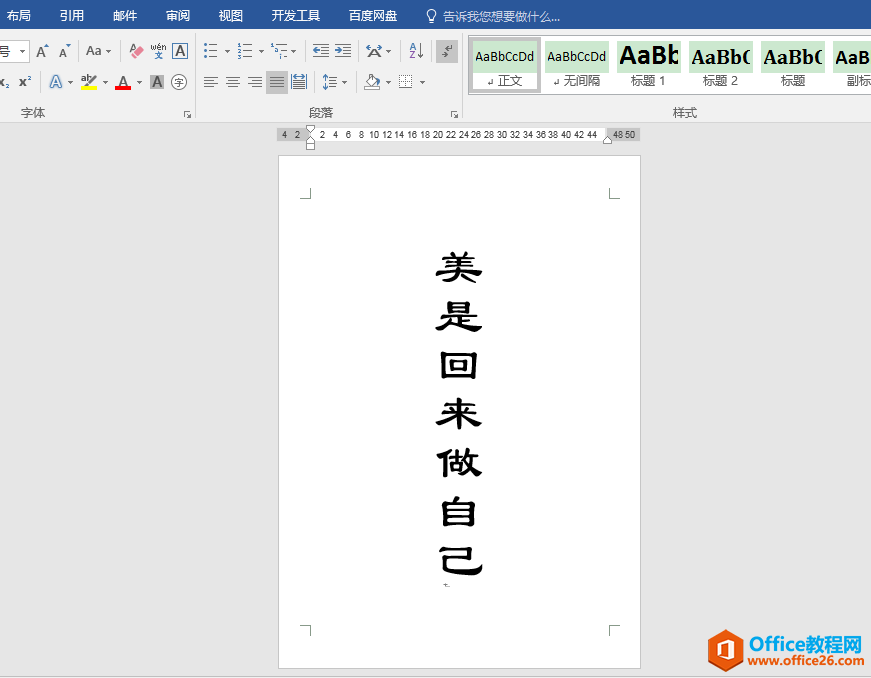Click the character 做 in the document
The image size is (871, 678).
(459, 463)
